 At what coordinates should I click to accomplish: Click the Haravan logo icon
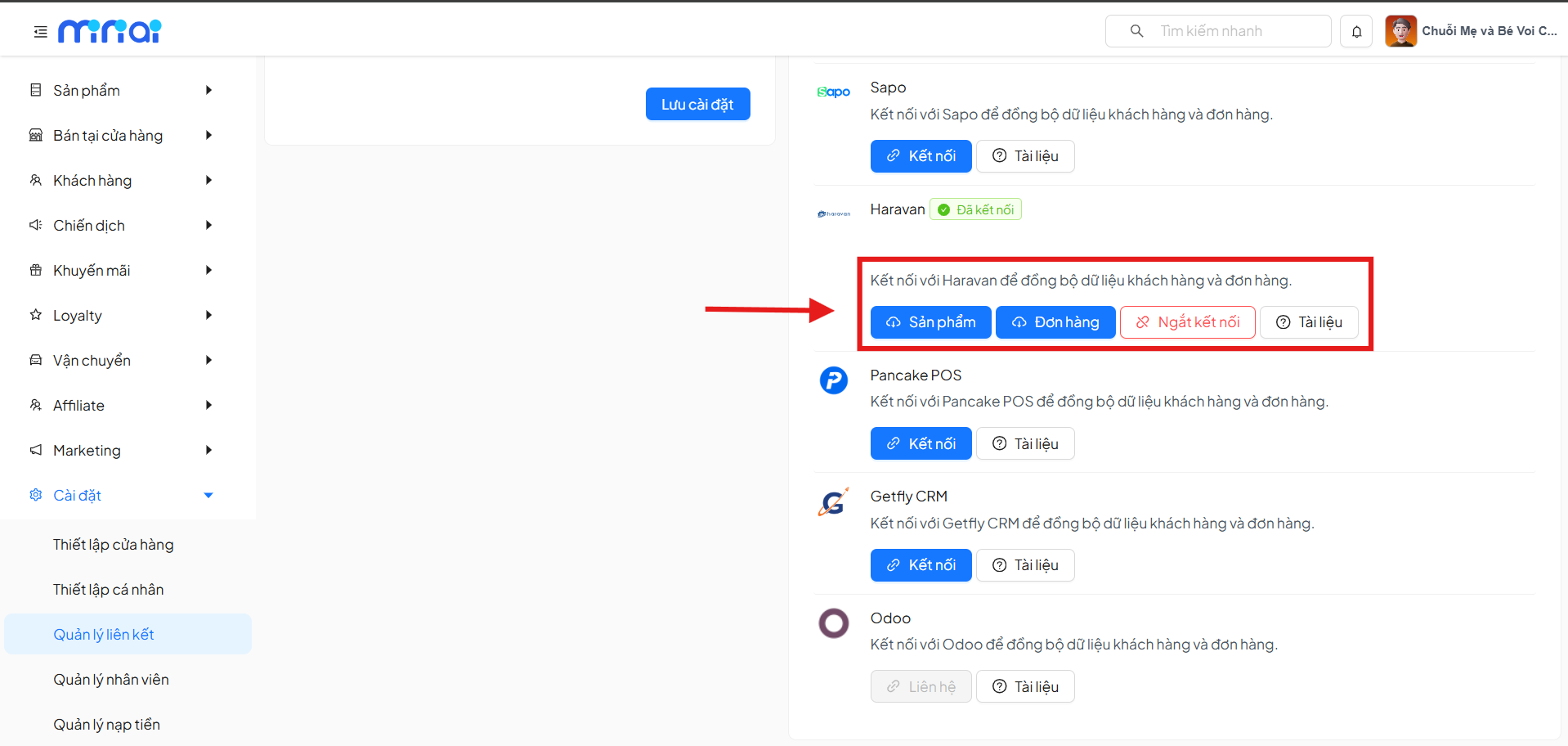point(833,213)
